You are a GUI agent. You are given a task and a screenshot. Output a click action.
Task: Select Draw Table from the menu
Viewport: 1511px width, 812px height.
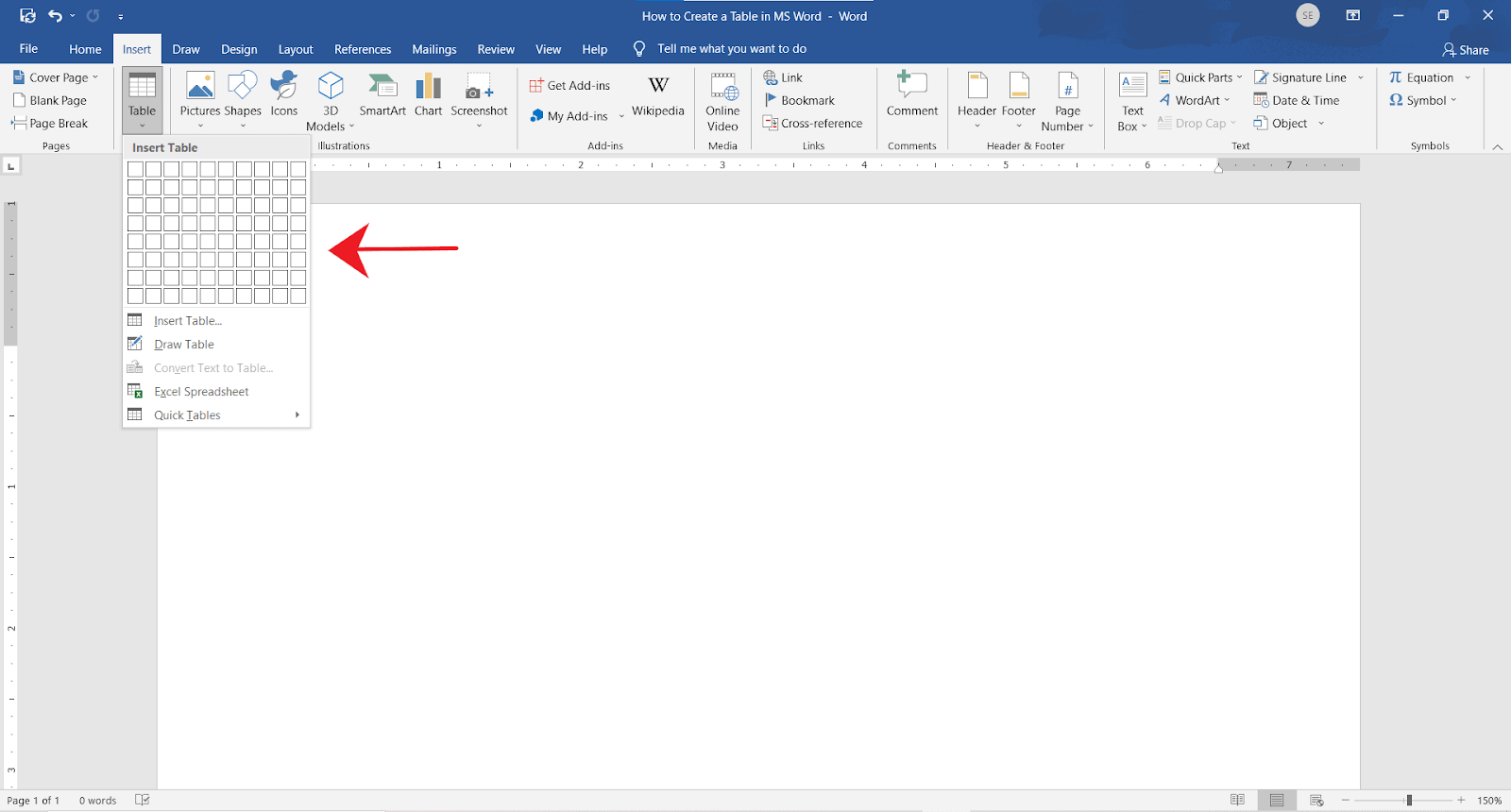[216, 345]
